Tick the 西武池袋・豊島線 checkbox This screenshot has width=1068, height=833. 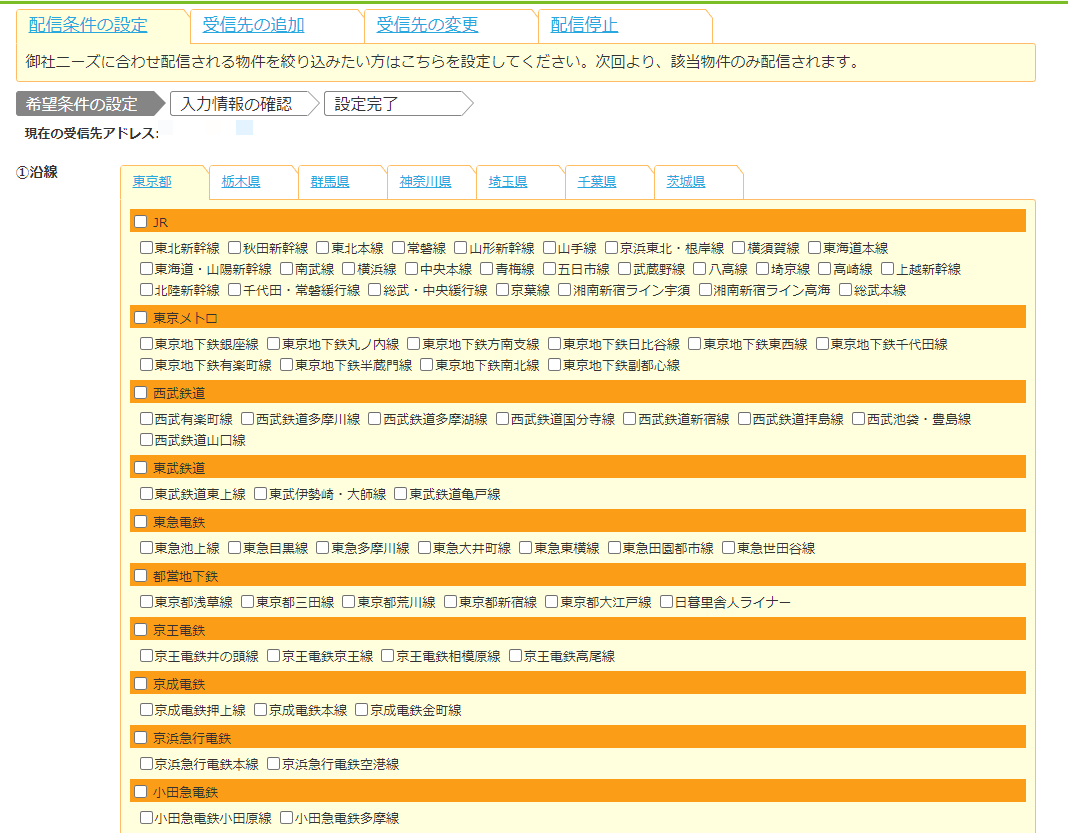[859, 418]
